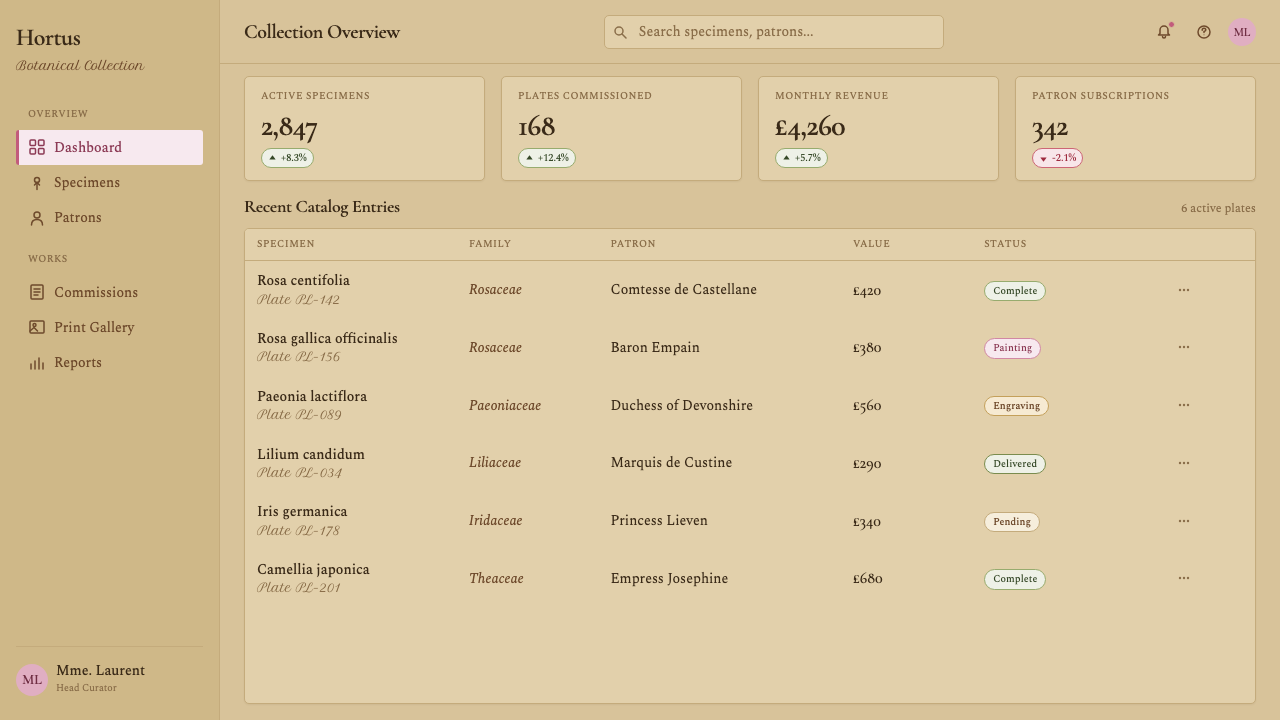Click the Complete status for Camellia japonica
The width and height of the screenshot is (1280, 720).
point(1015,579)
